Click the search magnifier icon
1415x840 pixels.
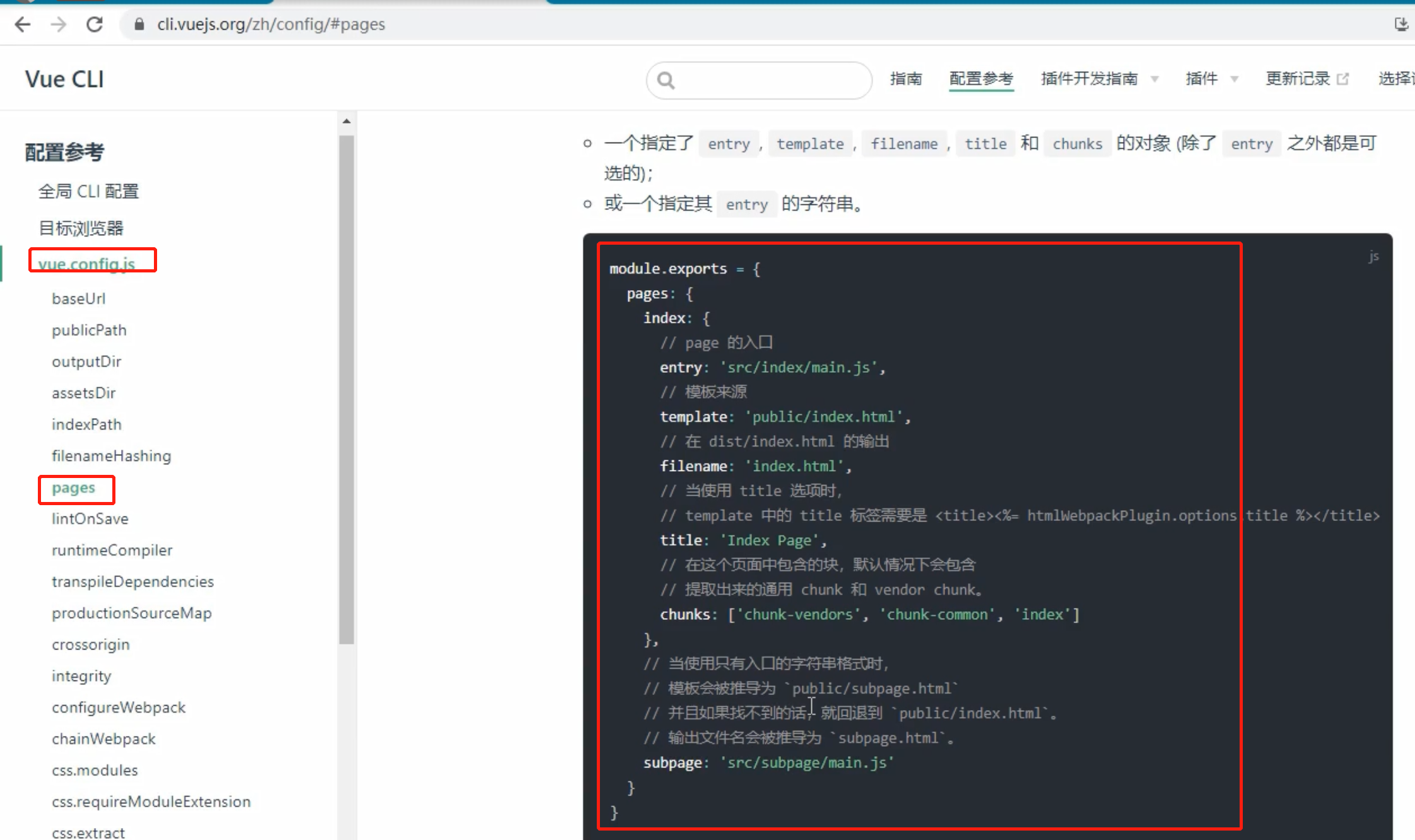pos(666,80)
